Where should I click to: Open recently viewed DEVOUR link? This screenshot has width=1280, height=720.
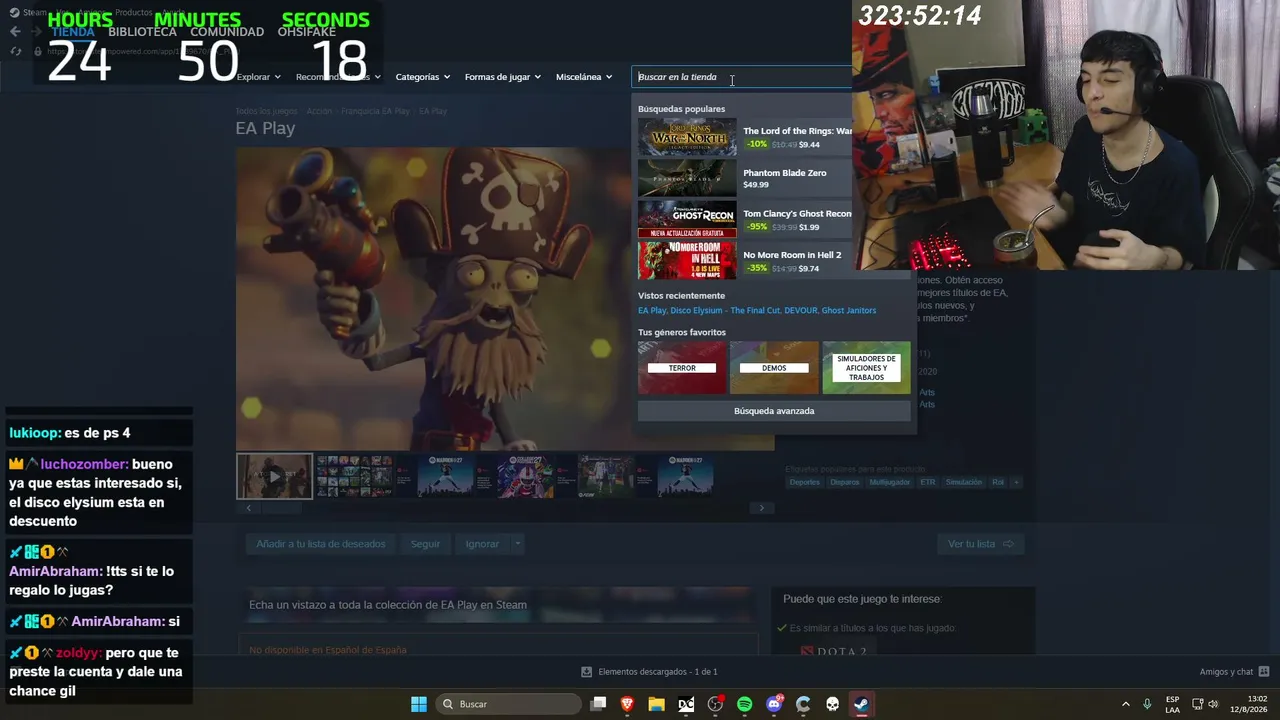coord(801,311)
